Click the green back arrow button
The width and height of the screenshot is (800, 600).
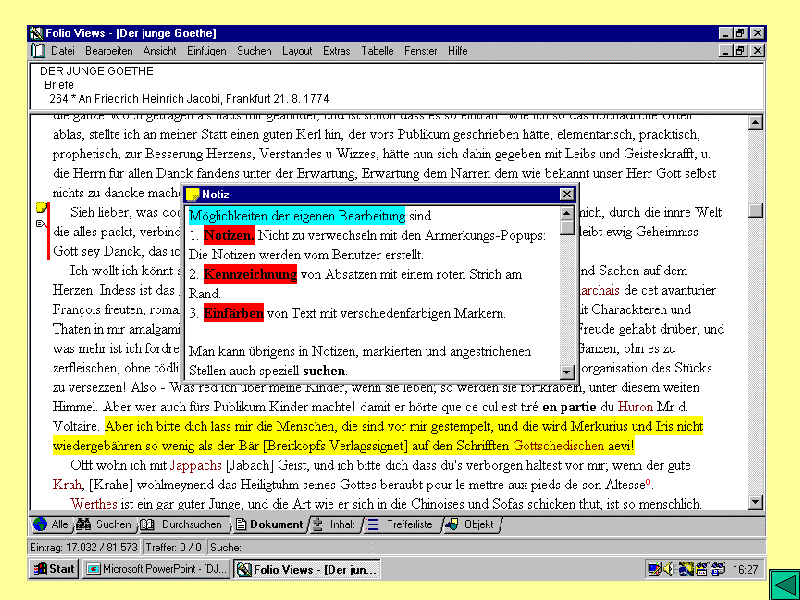(783, 584)
